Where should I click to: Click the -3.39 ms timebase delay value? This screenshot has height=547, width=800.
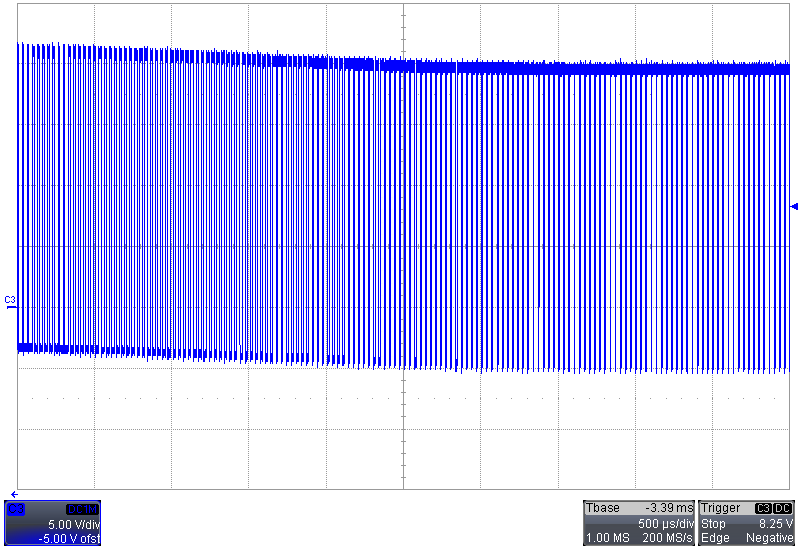point(669,508)
